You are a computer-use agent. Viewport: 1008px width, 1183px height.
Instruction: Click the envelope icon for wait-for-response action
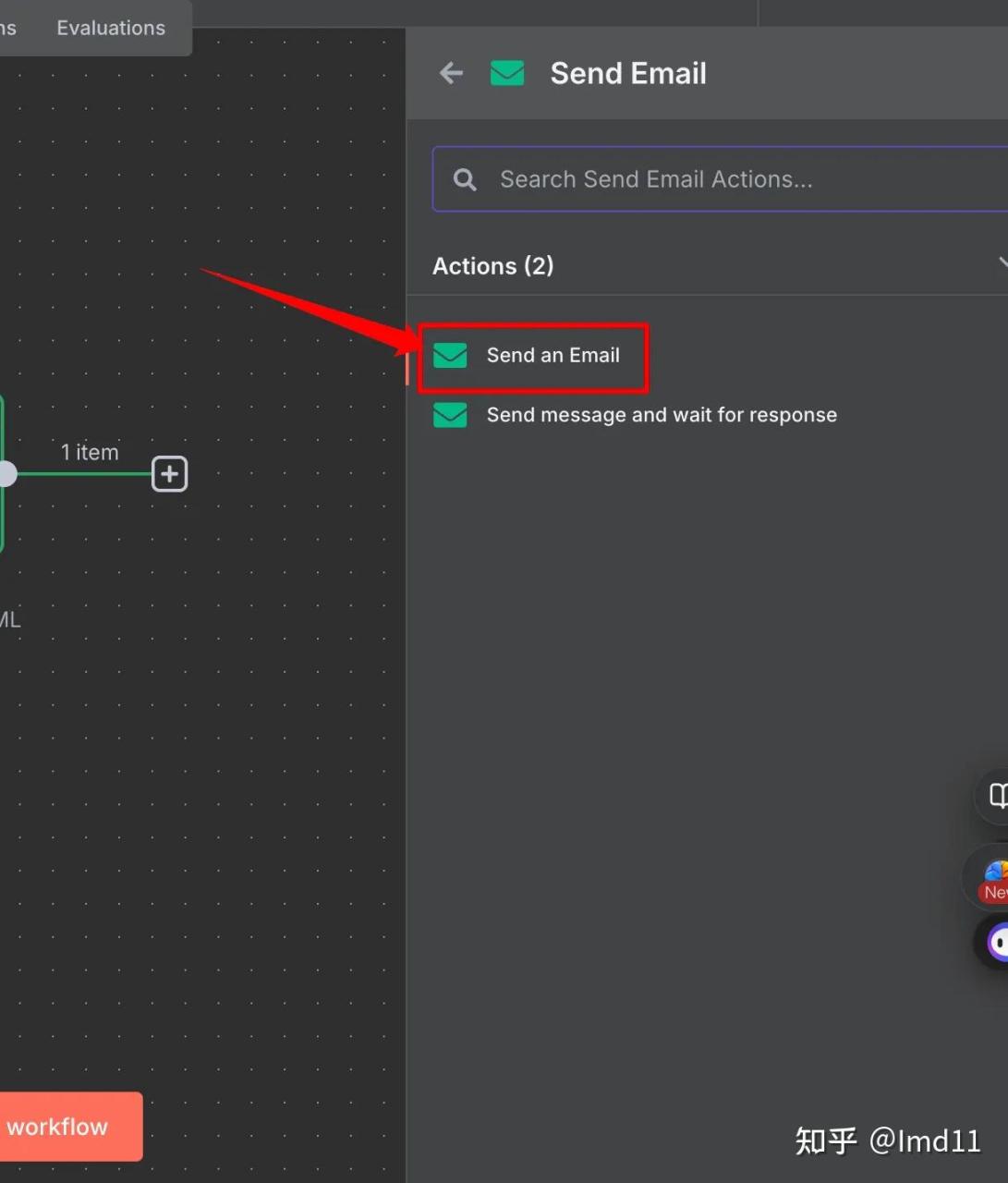click(x=450, y=415)
